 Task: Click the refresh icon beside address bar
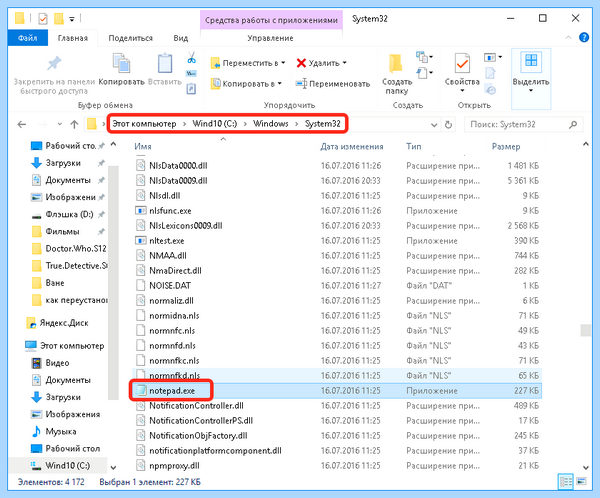click(448, 124)
